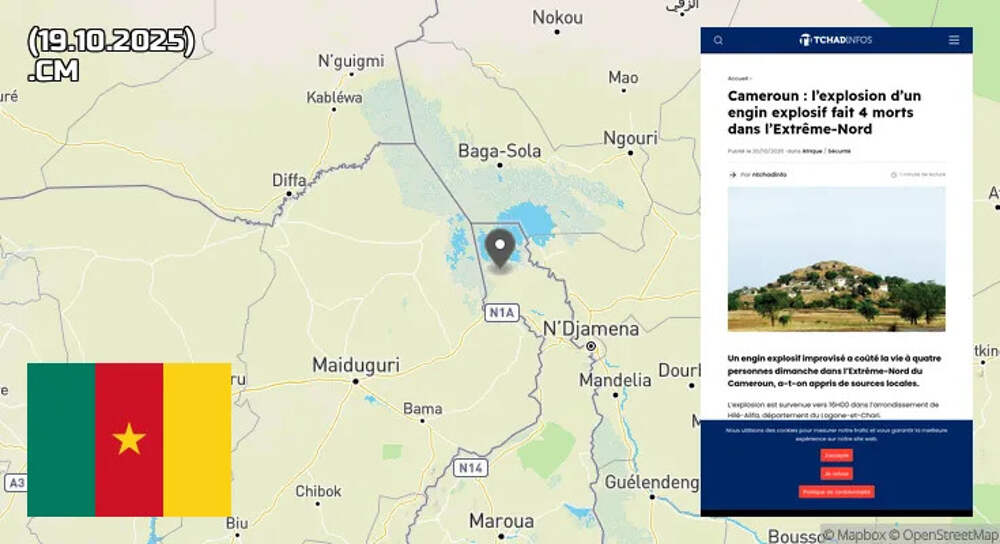Click the J'accepte cookie button
Viewport: 1000px width, 544px height.
[x=836, y=455]
